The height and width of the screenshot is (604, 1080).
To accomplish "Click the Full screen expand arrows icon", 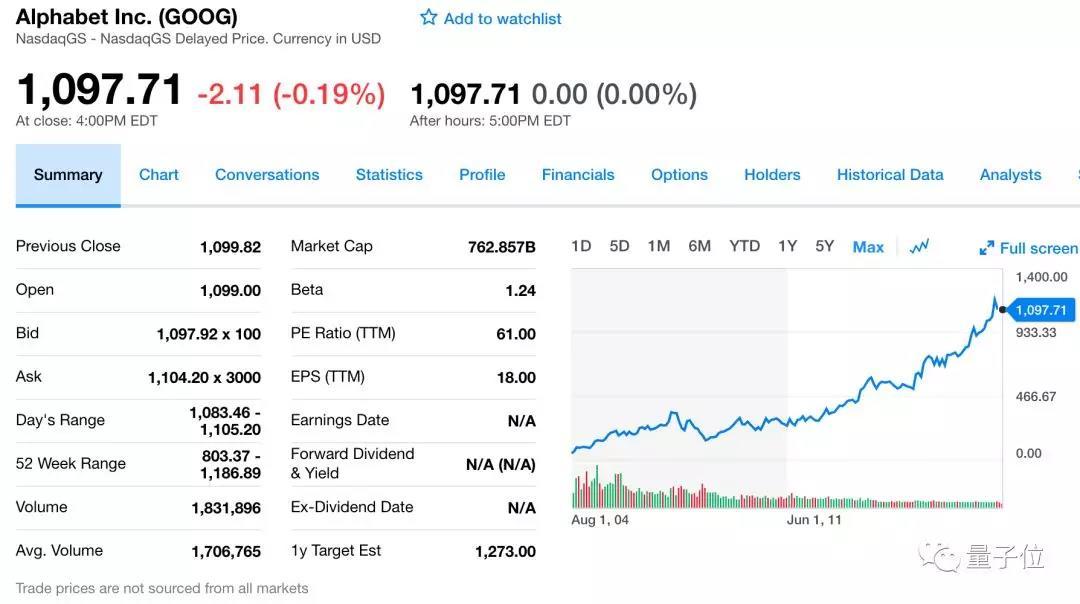I will pos(986,248).
